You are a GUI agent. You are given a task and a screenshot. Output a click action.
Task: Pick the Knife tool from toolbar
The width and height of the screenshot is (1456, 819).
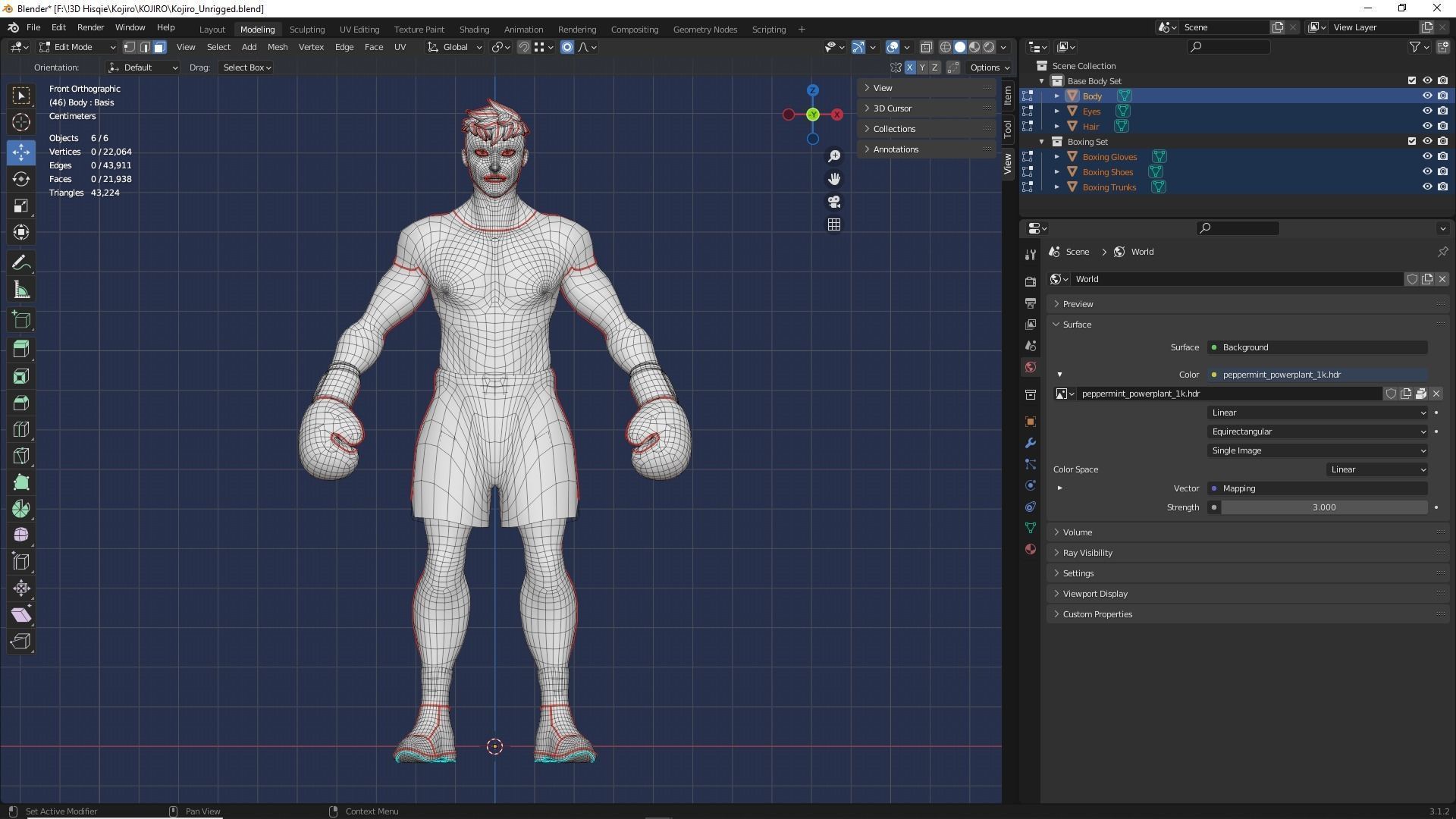tap(21, 456)
